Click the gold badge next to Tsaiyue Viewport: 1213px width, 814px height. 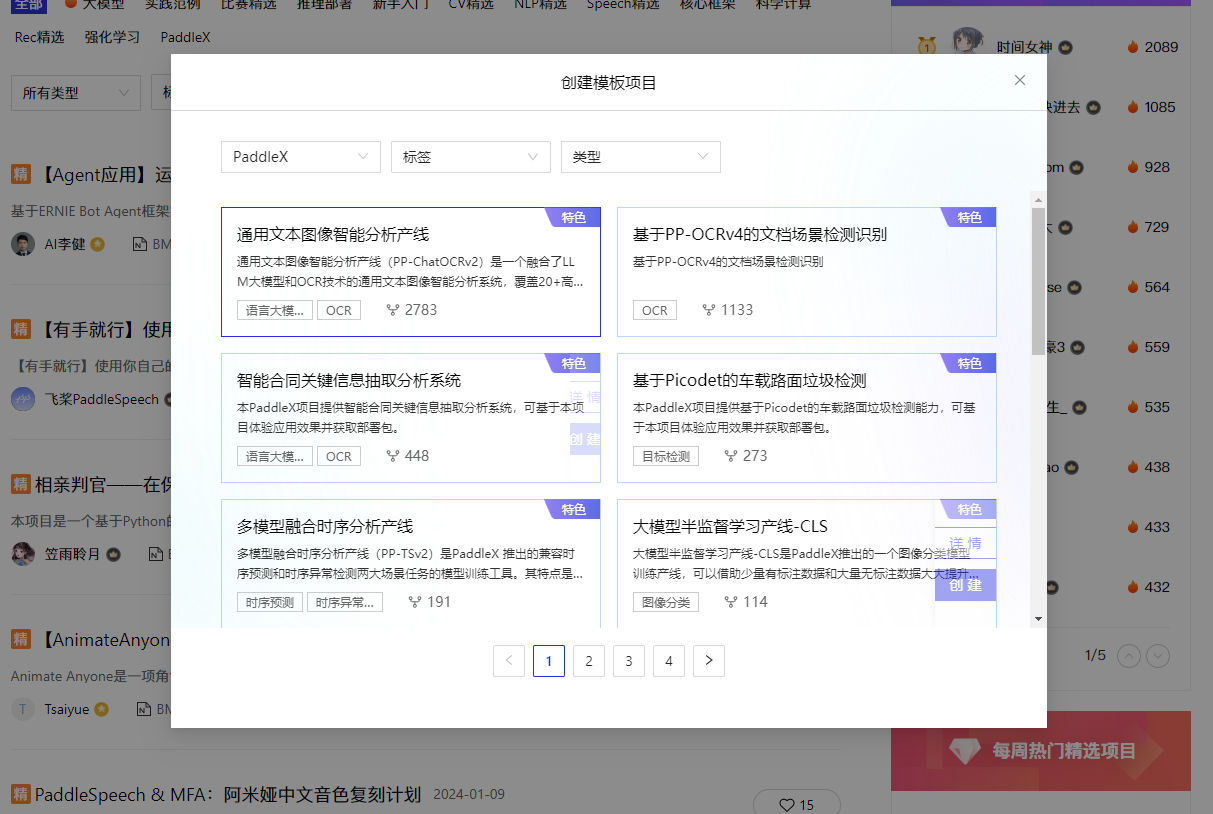[x=101, y=709]
